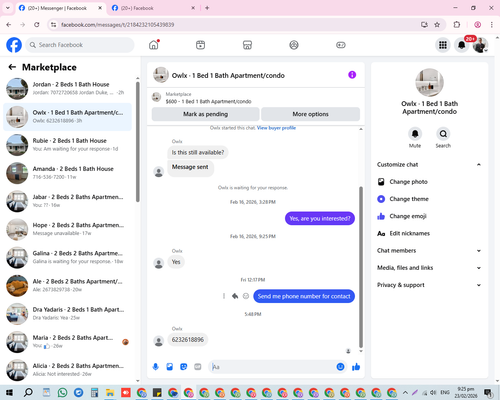
Task: Open the Facebook menu grid icon
Action: [443, 45]
